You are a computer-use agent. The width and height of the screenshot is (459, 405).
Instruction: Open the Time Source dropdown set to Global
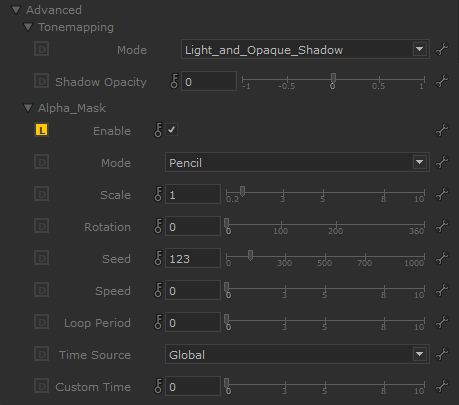[297, 354]
